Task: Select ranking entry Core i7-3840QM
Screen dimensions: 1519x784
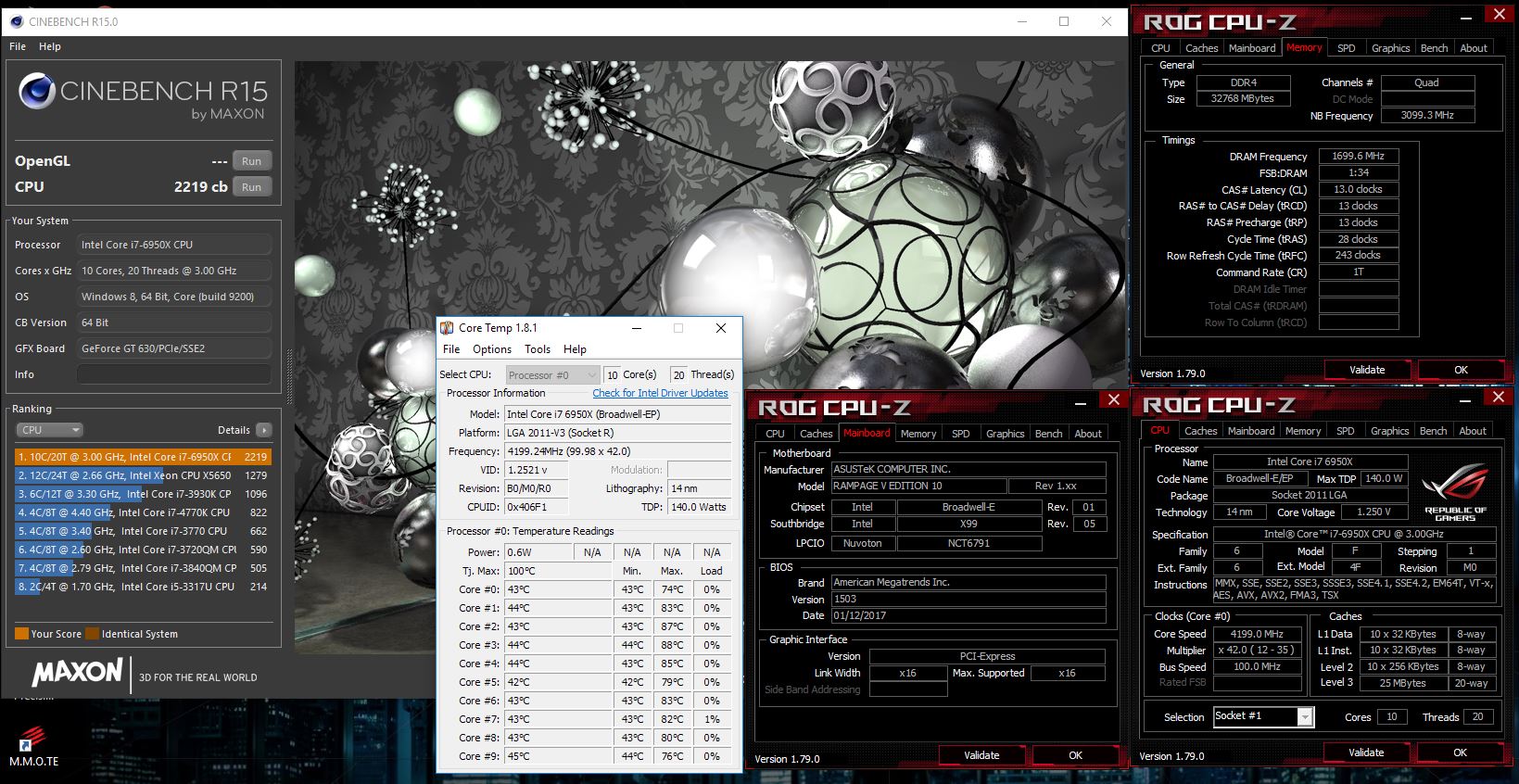Action: pyautogui.click(x=143, y=568)
